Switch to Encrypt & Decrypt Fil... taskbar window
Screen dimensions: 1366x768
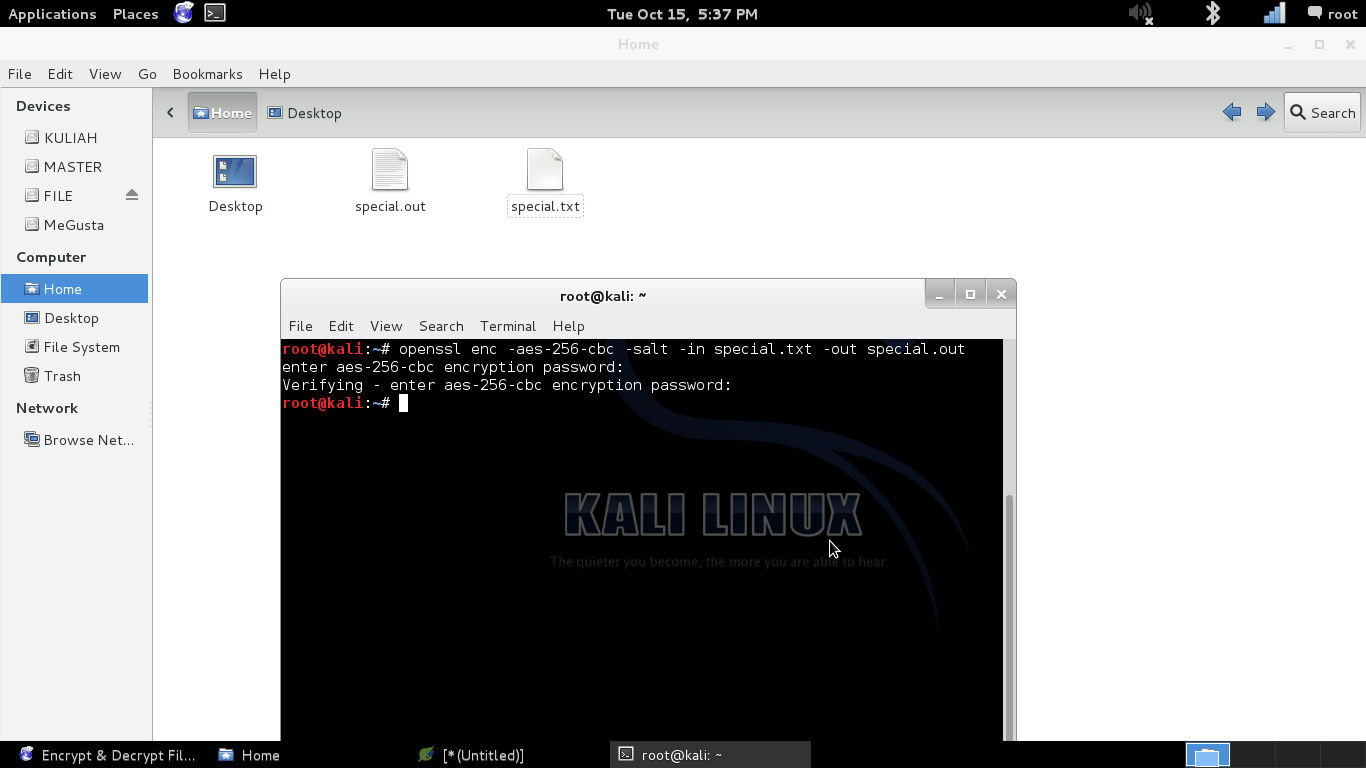click(108, 755)
